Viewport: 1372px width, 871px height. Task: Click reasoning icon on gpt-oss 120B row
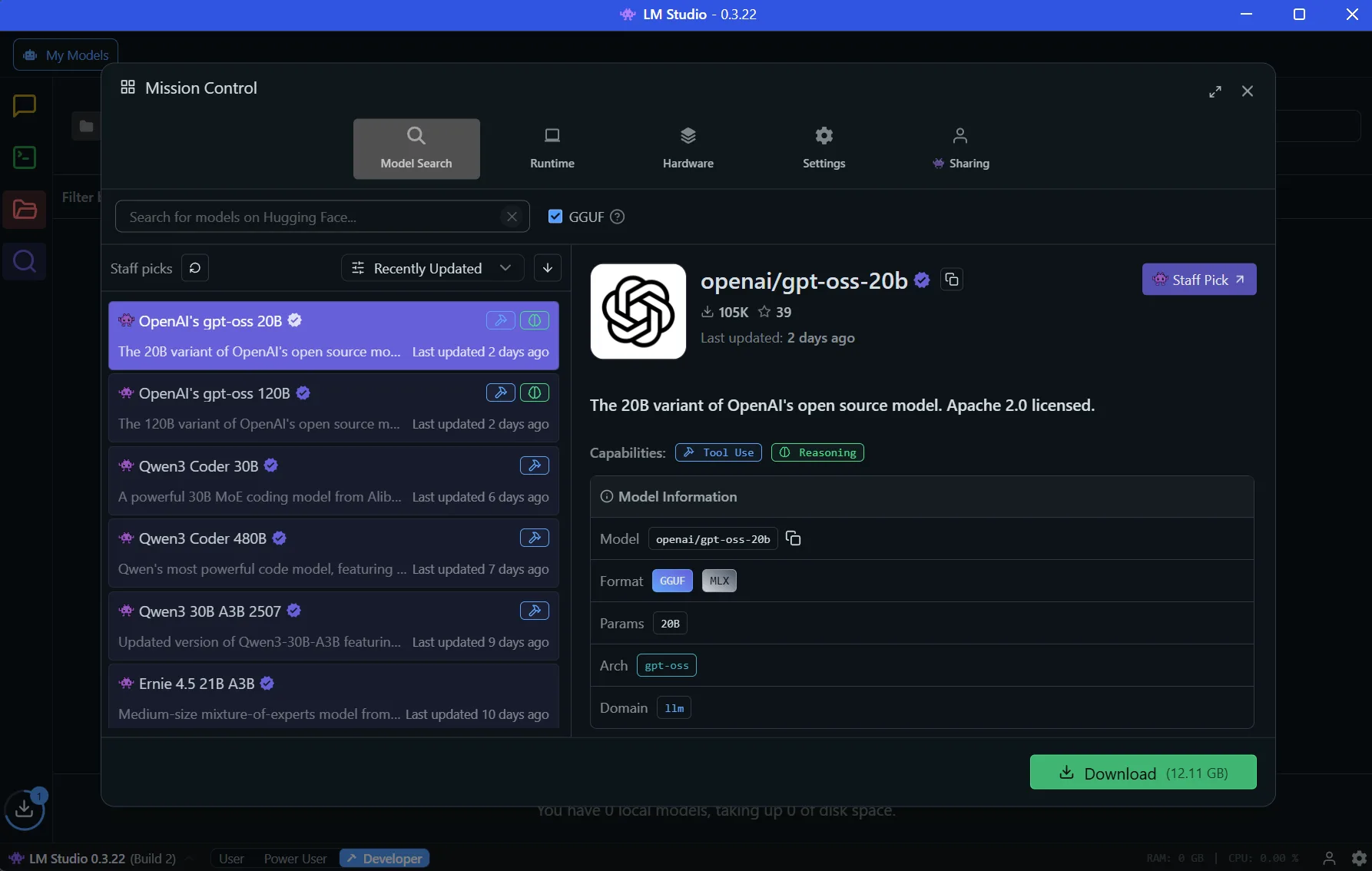coord(535,392)
